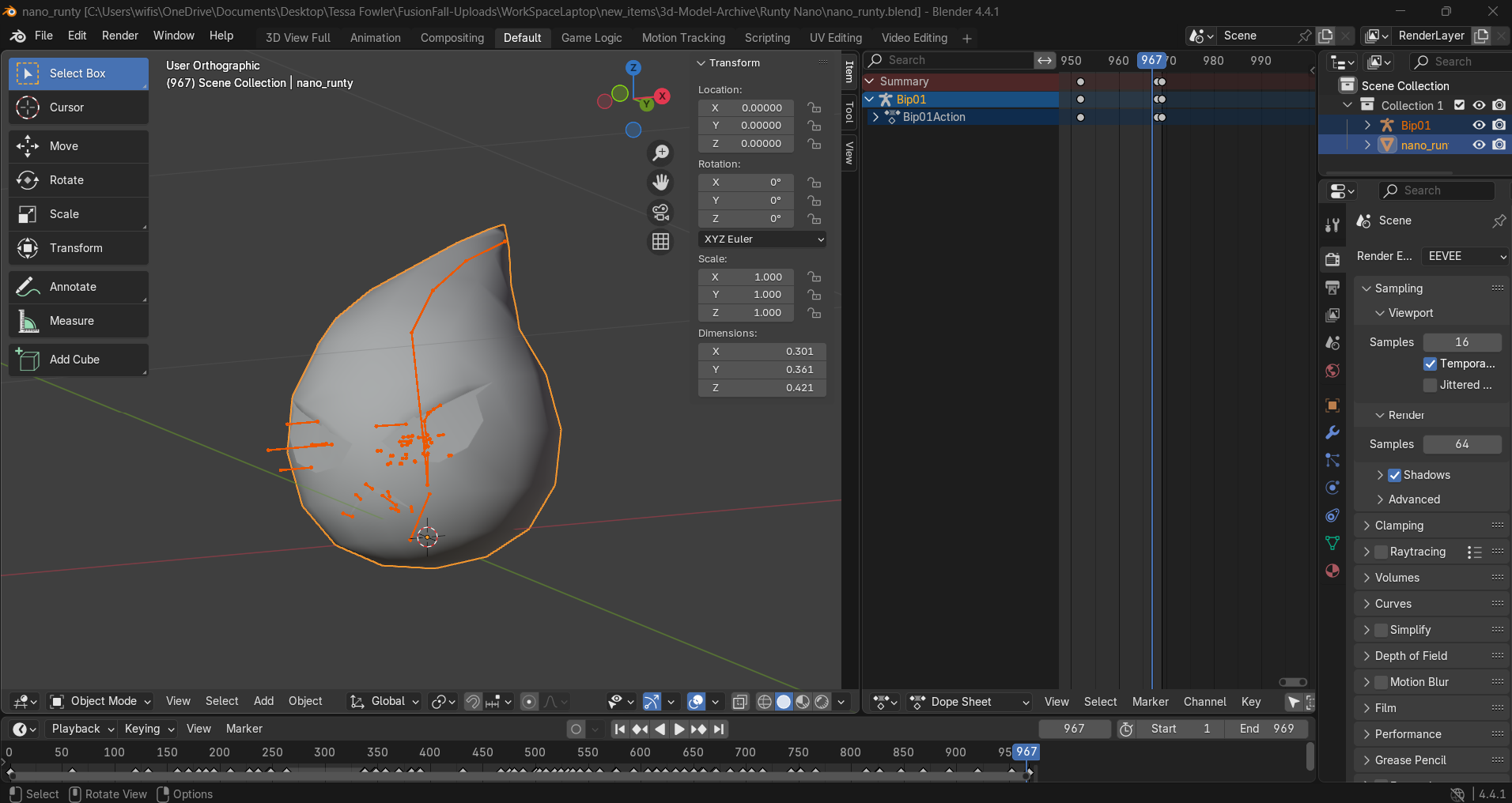The width and height of the screenshot is (1512, 803).
Task: Click the viewport Samples field showing 16
Action: click(1461, 342)
